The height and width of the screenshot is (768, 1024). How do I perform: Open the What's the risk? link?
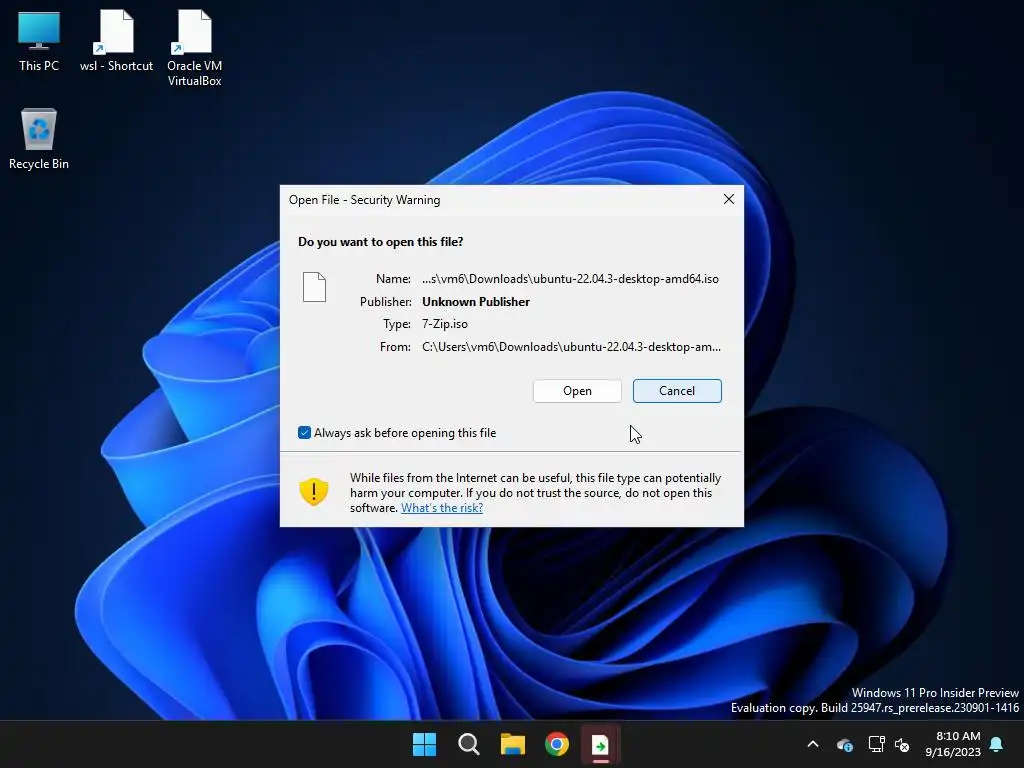pos(441,507)
